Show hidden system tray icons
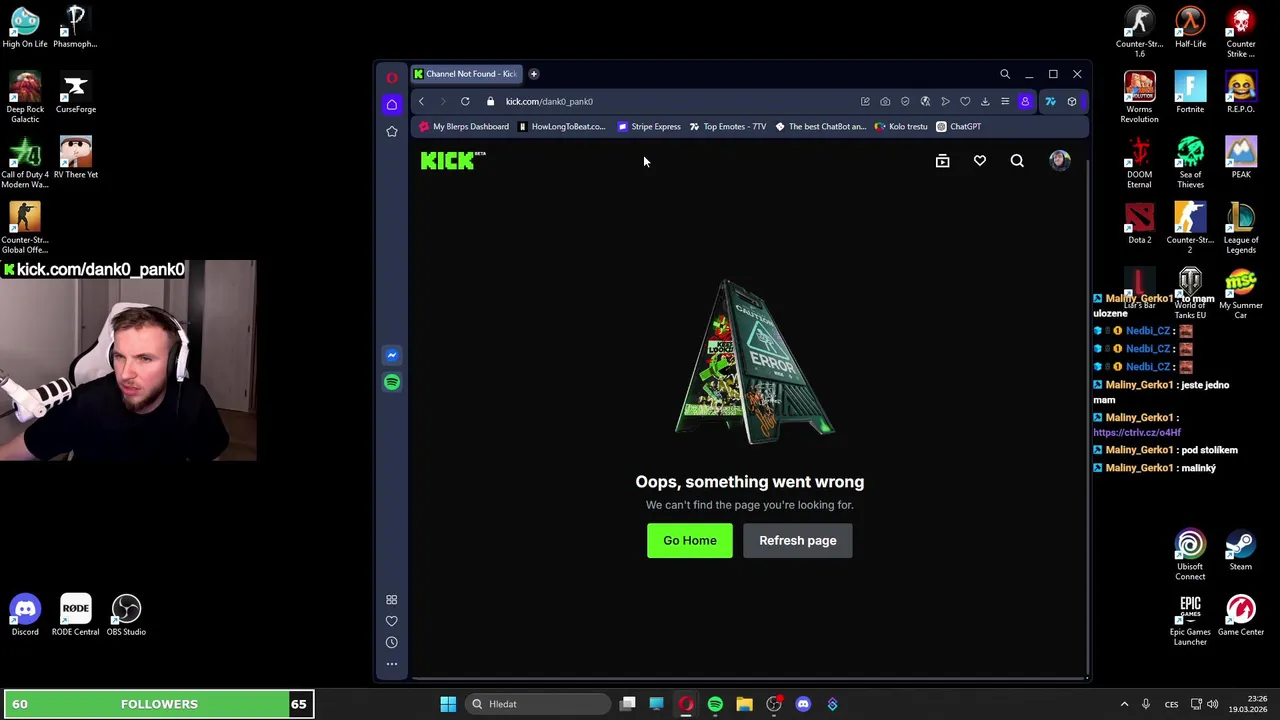The height and width of the screenshot is (720, 1280). [1124, 704]
